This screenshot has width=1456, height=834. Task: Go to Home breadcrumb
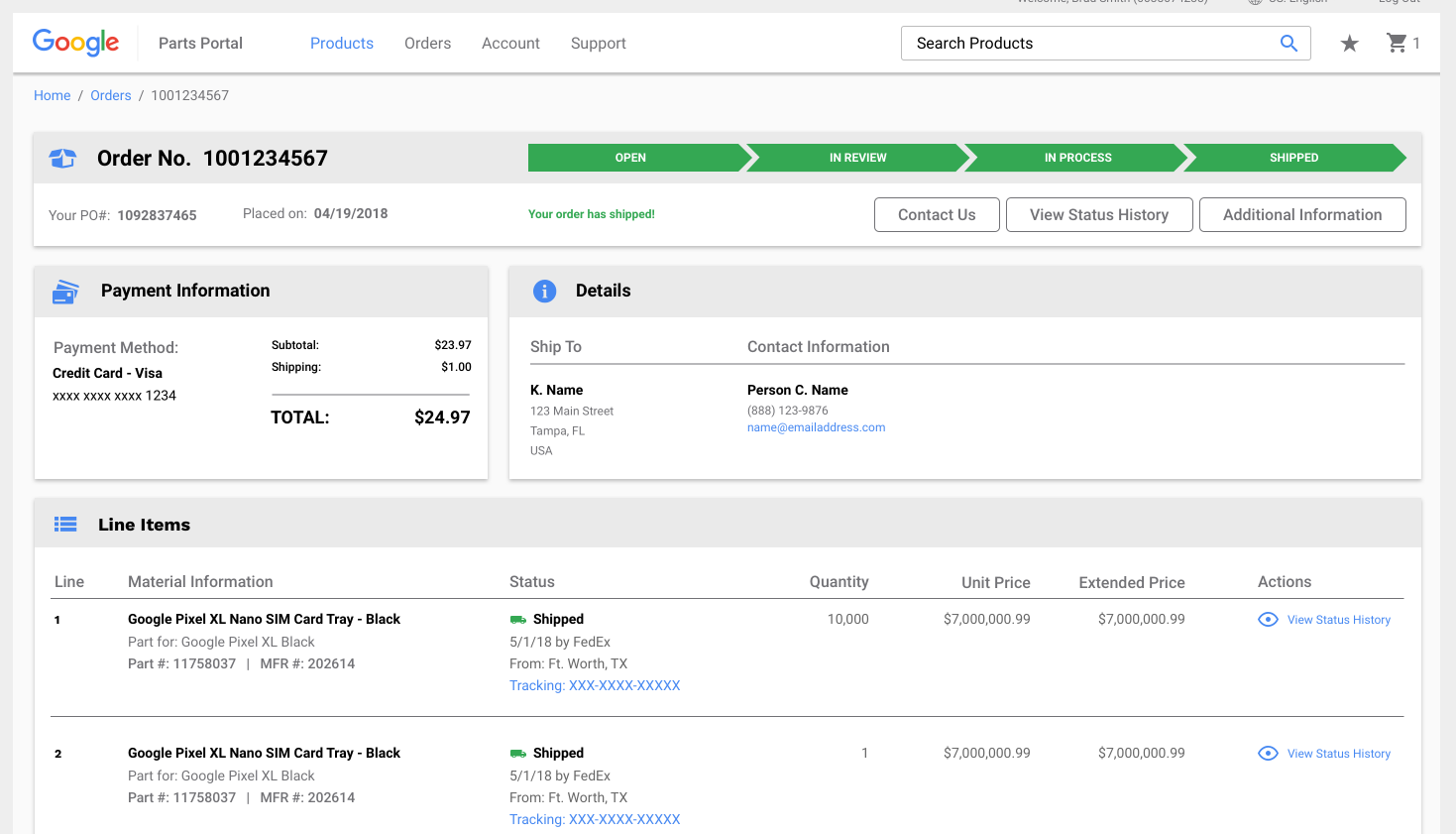(x=53, y=95)
